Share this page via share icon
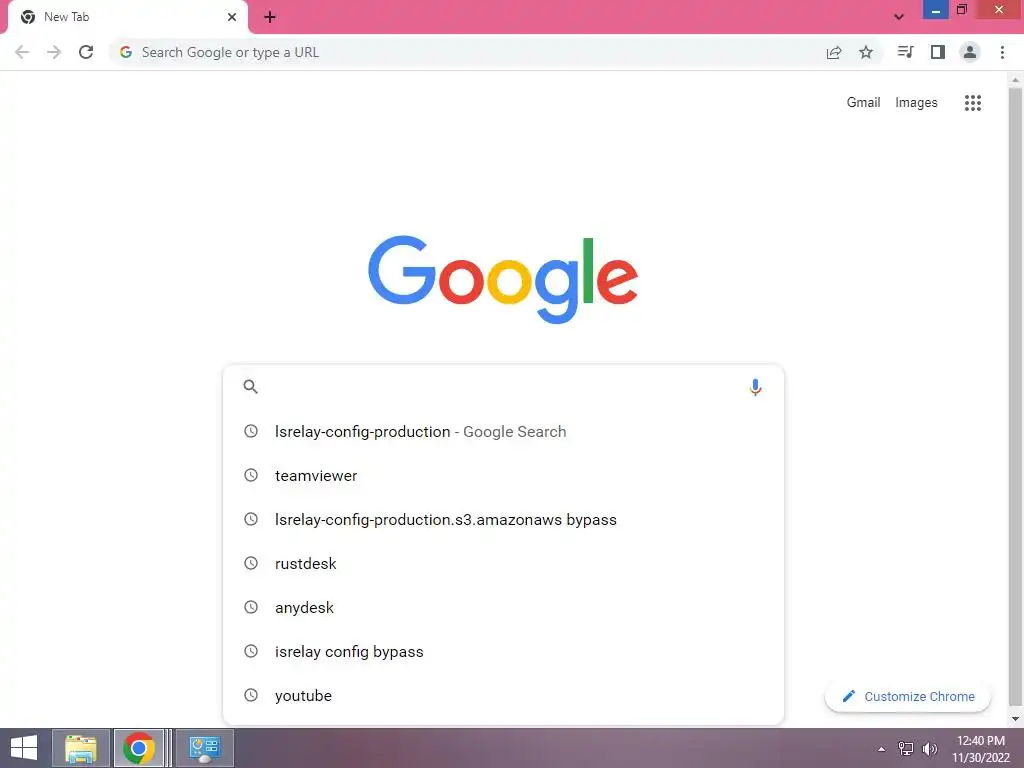 coord(834,52)
